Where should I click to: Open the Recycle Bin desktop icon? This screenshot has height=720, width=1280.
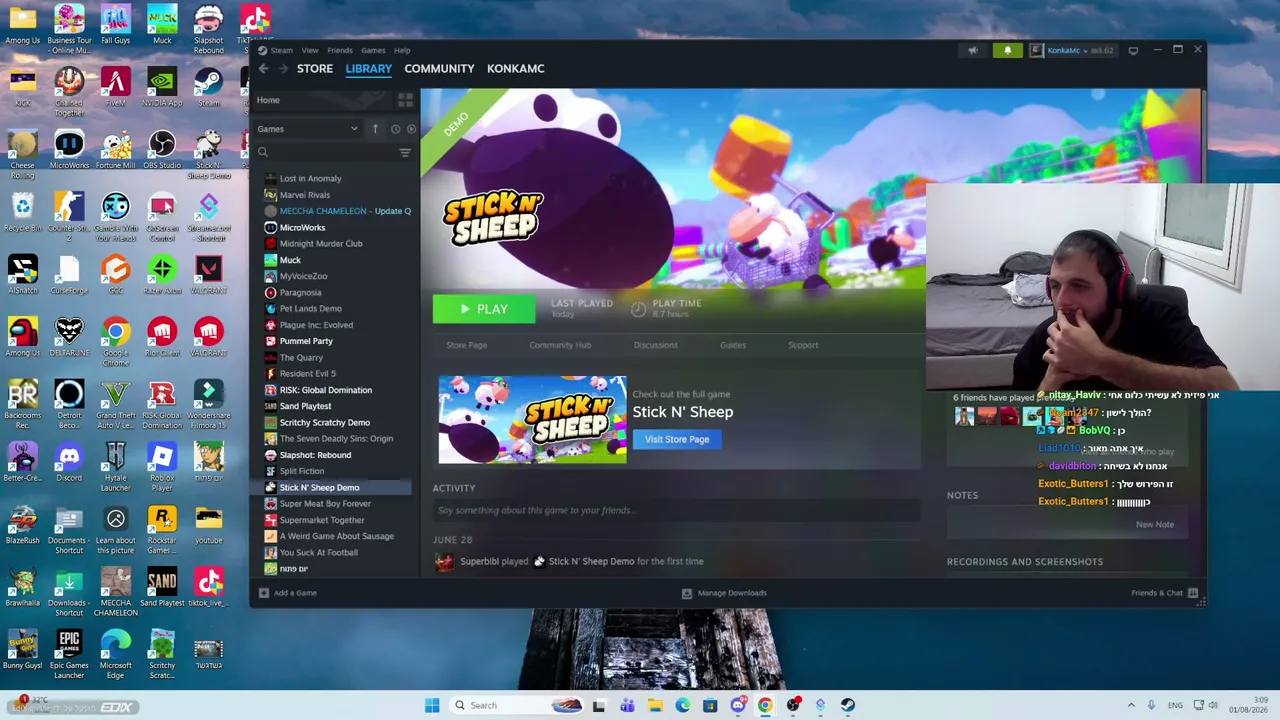pyautogui.click(x=22, y=213)
